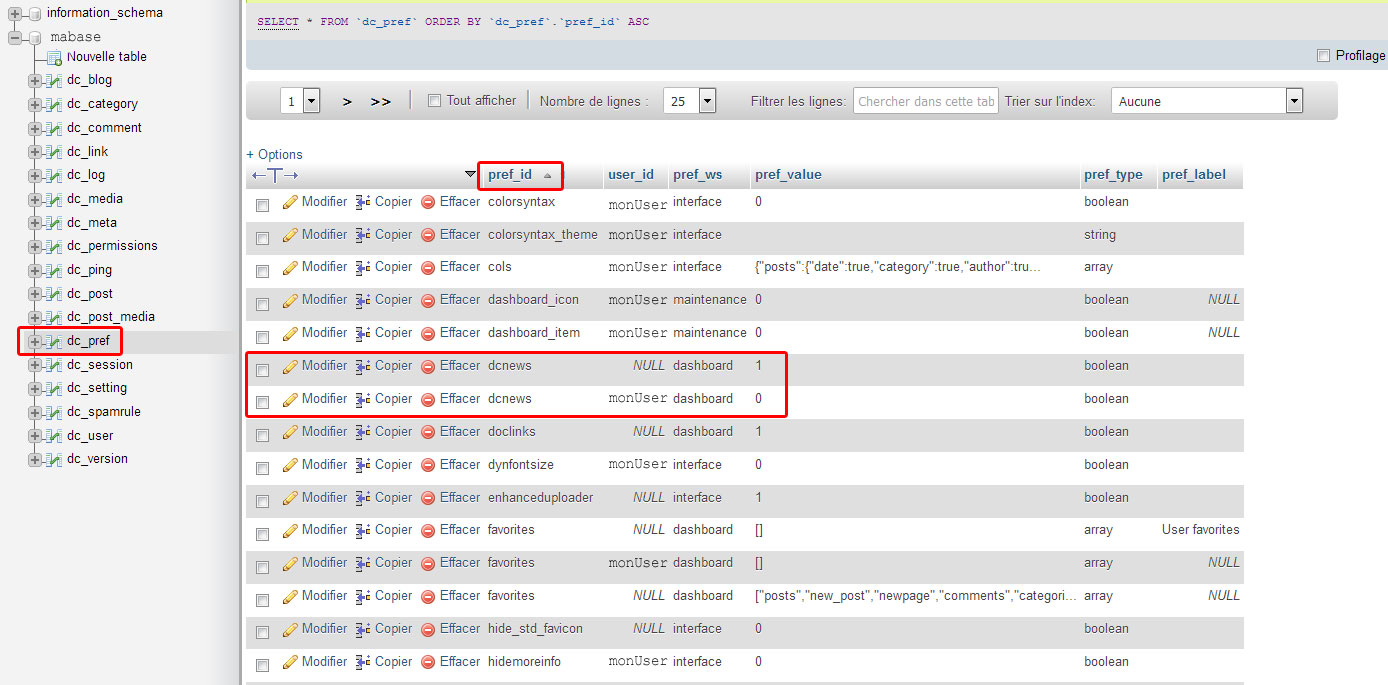Viewport: 1388px width, 685px height.
Task: Click the table icon beside dc_session
Action: point(54,365)
